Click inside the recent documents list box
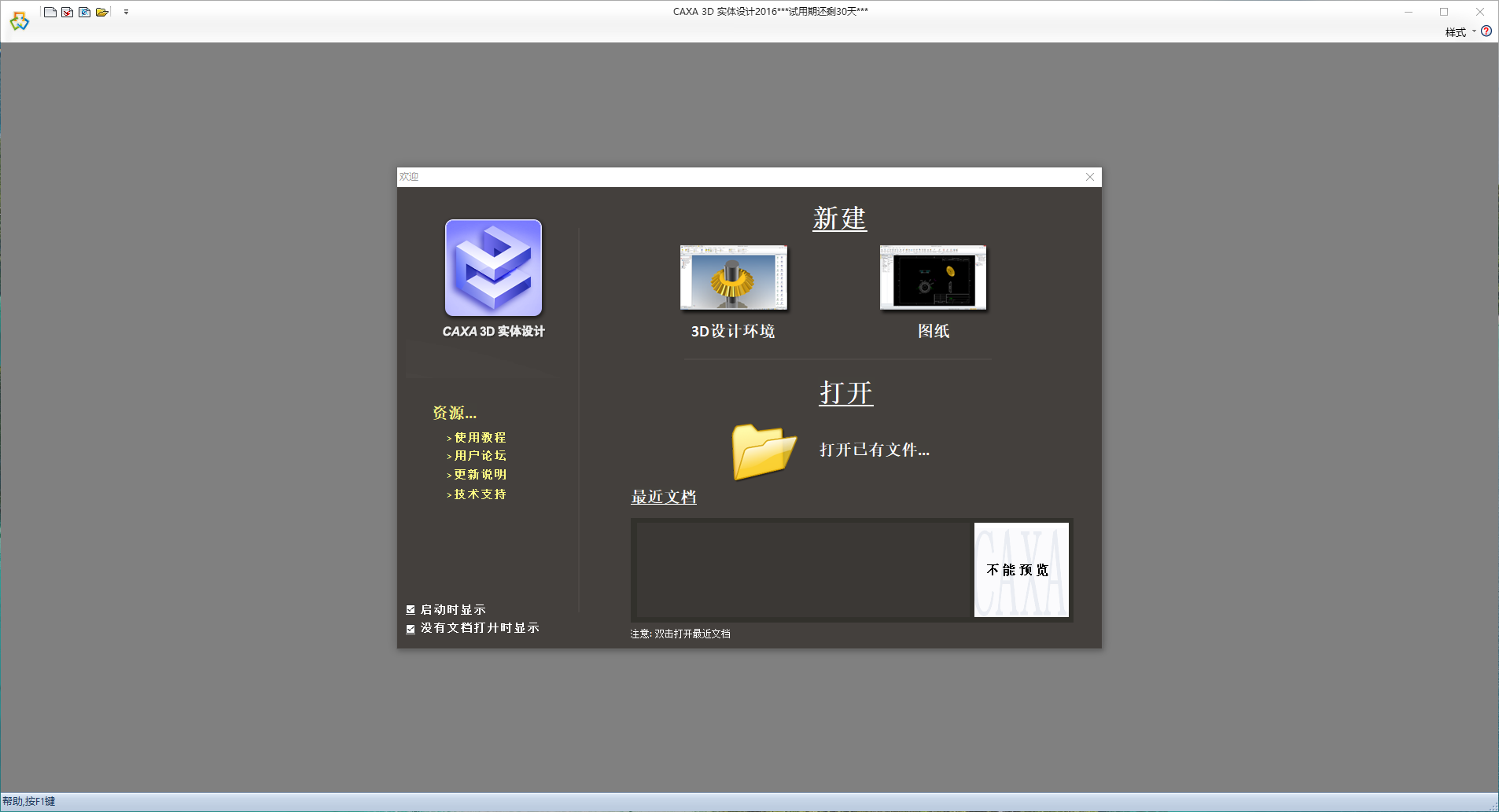Viewport: 1499px width, 812px height. 805,570
